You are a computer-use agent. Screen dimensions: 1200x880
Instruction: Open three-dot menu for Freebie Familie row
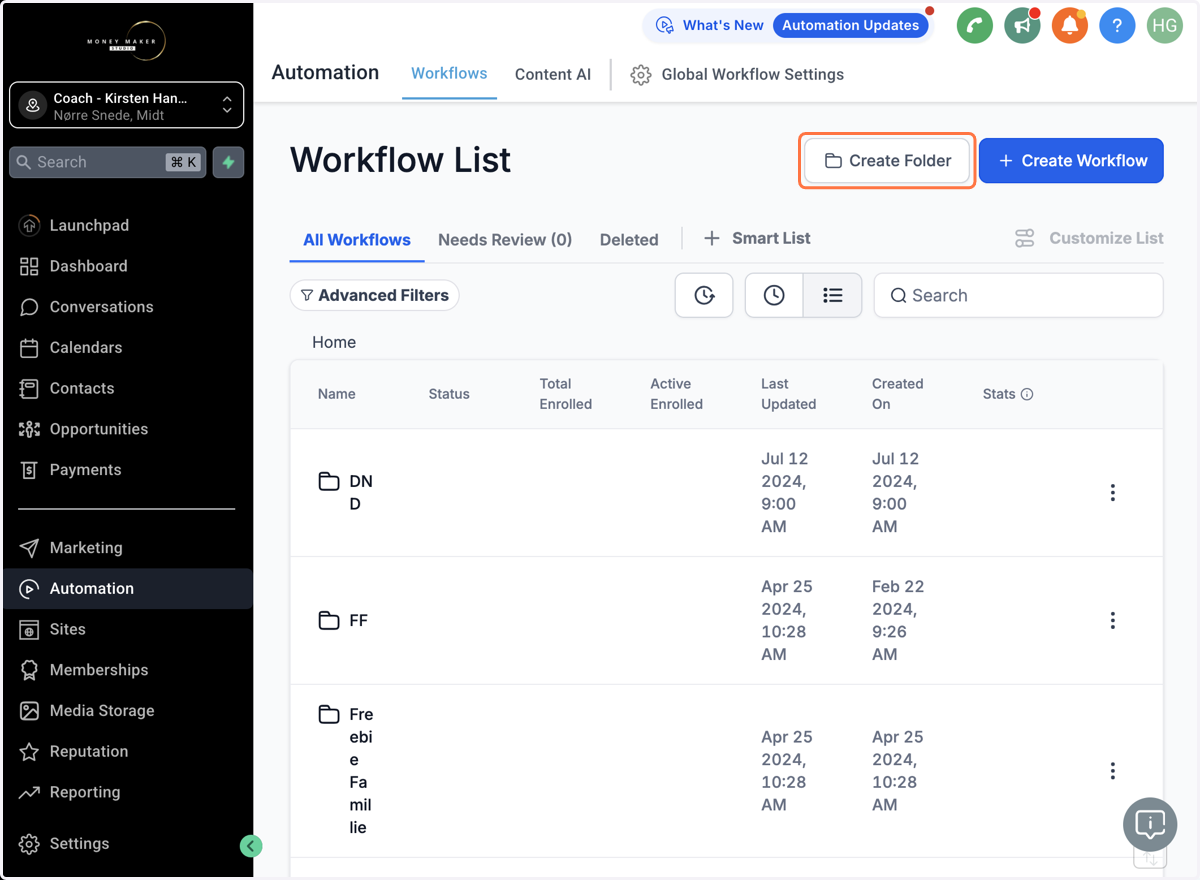[1112, 771]
